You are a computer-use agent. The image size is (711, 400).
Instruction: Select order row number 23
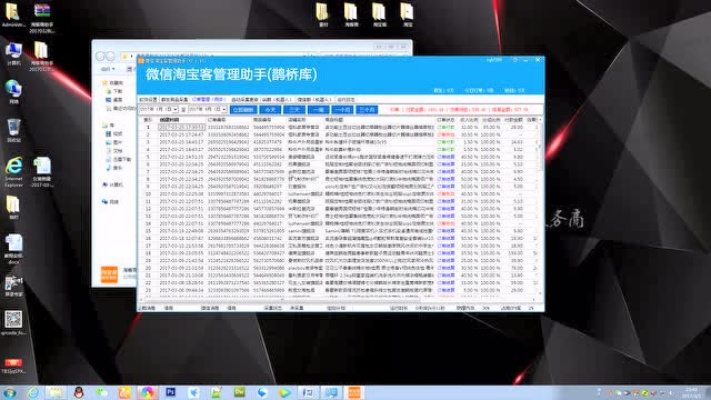[338, 290]
